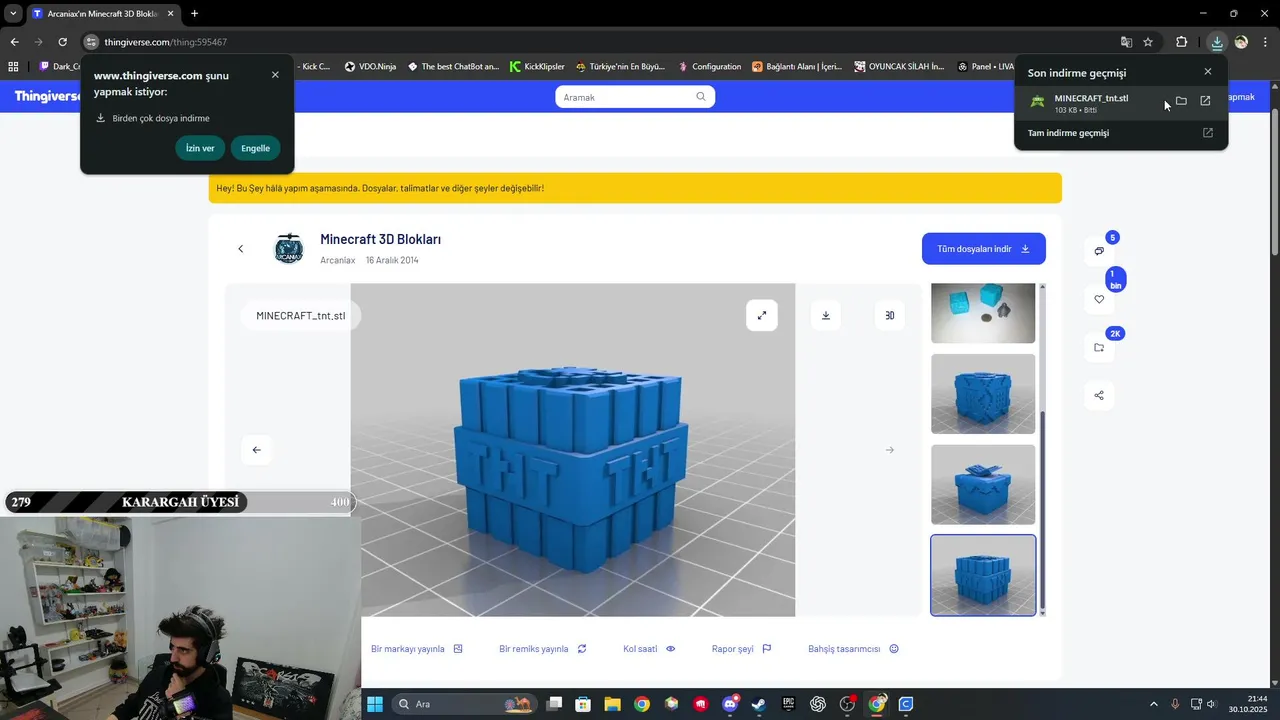Allow multiple downloads with İzin ver
The image size is (1280, 720).
tap(200, 148)
